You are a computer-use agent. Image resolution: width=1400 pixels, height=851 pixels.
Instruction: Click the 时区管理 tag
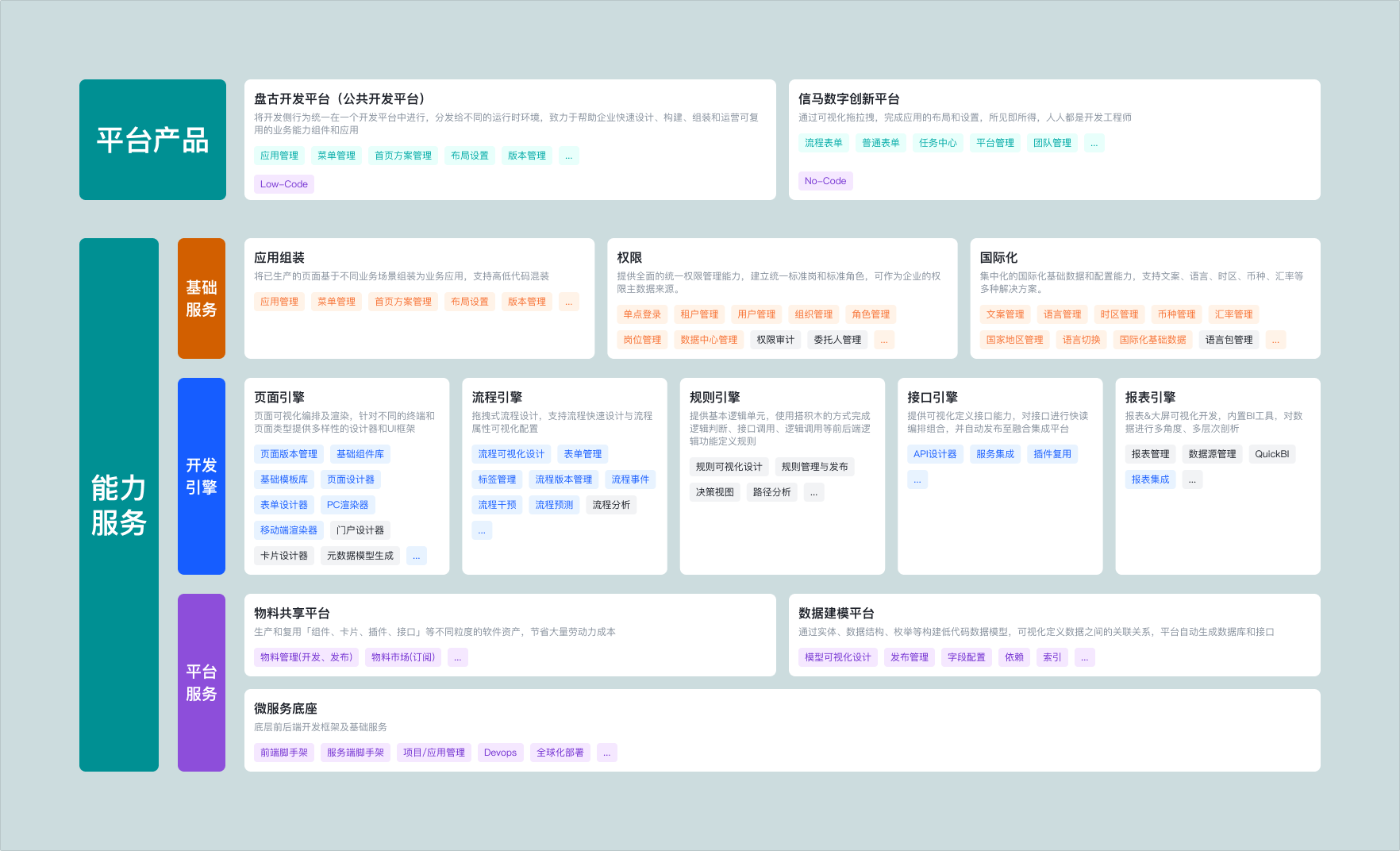point(1120,314)
